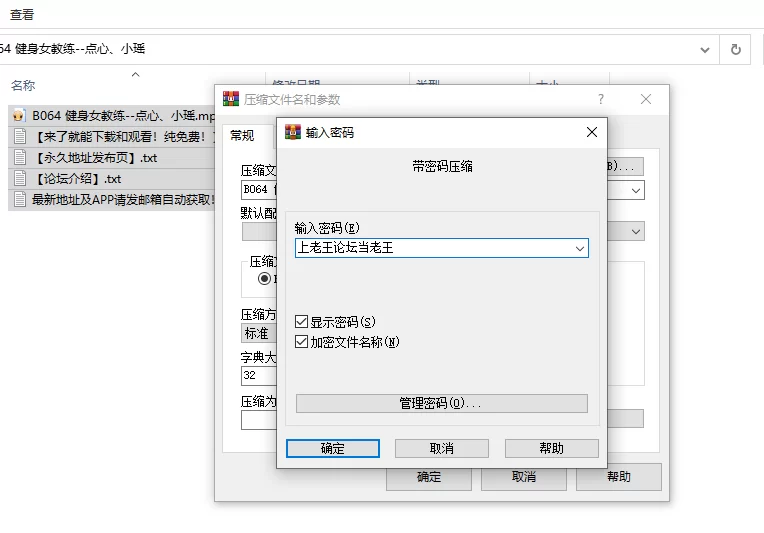Confirm password with 确定 in 输入密码 dialog
Image resolution: width=764 pixels, height=533 pixels.
332,448
